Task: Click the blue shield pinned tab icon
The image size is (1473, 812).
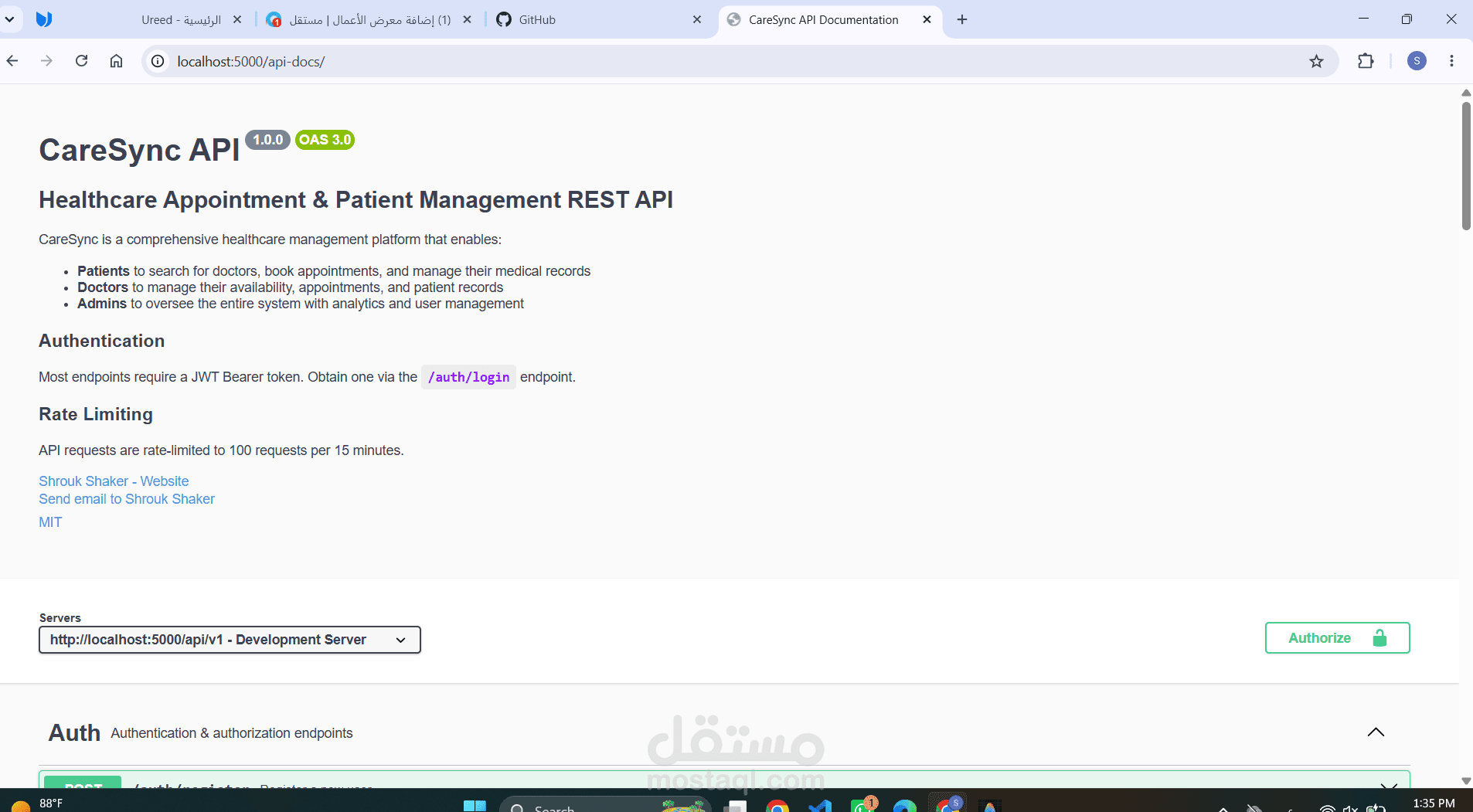Action: click(44, 19)
